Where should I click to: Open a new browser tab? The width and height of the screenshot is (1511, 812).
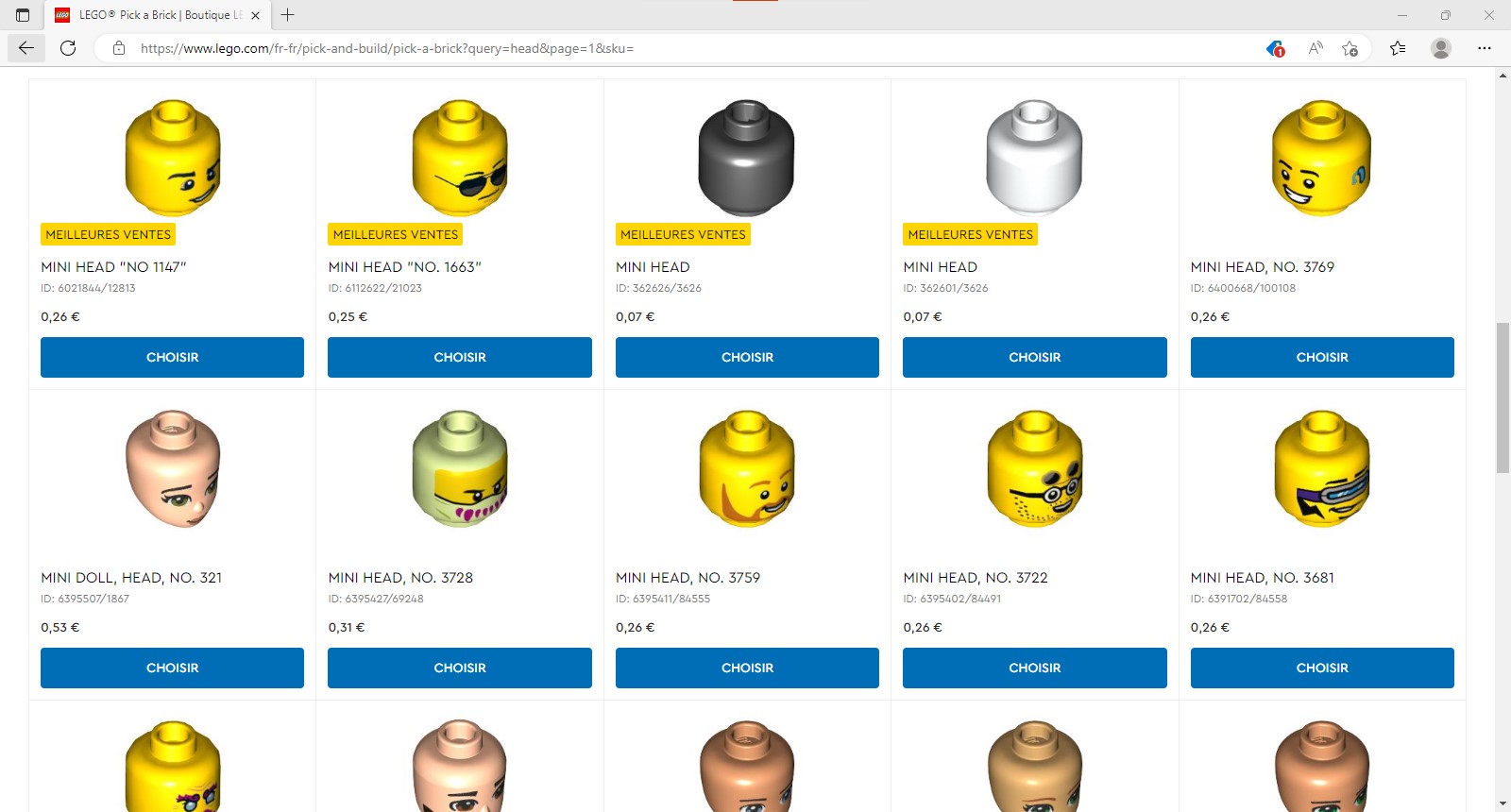pyautogui.click(x=288, y=15)
